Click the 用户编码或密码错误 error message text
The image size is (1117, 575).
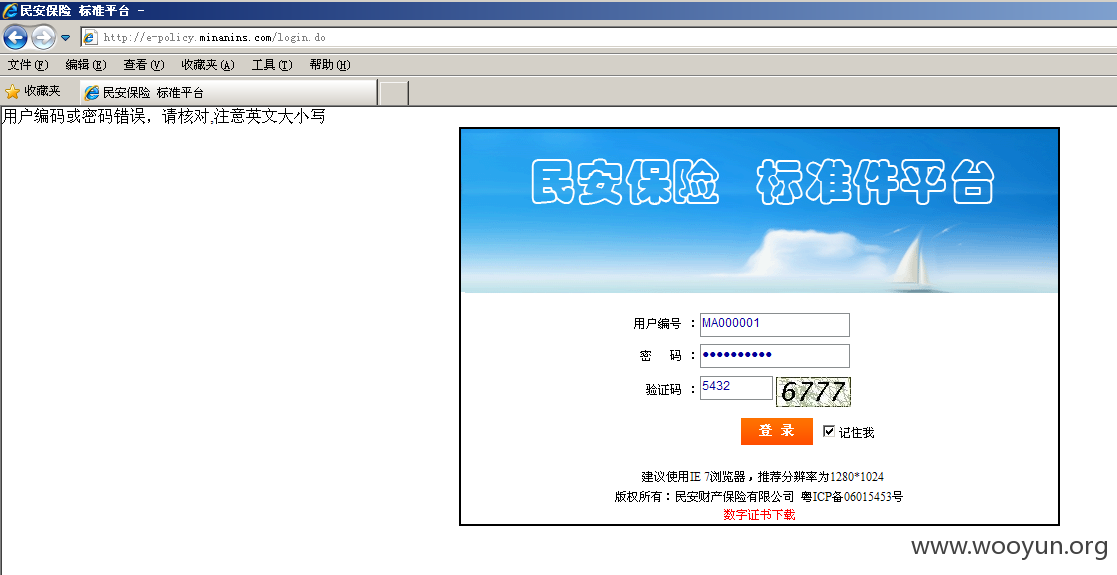pyautogui.click(x=163, y=116)
